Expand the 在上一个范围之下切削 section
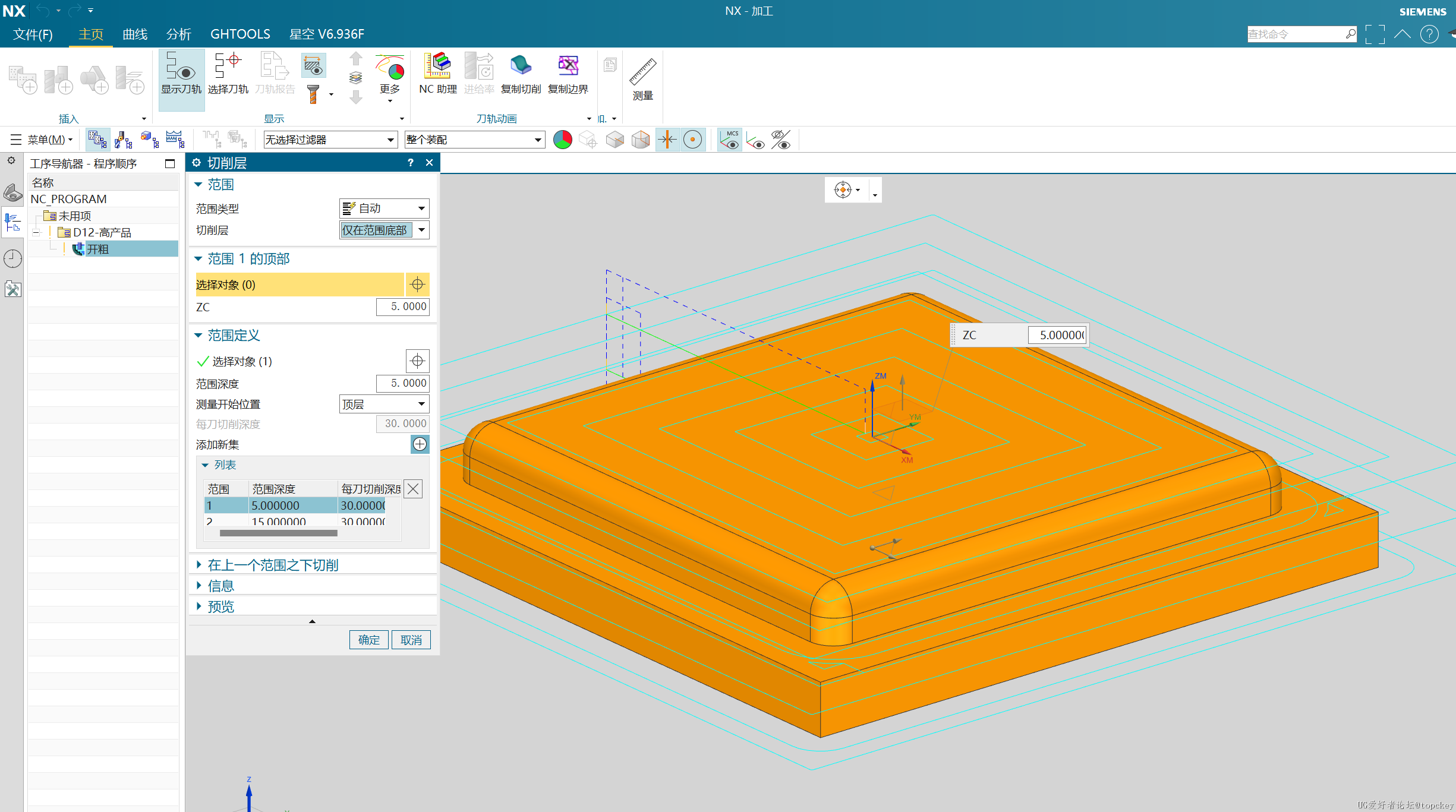 click(198, 565)
